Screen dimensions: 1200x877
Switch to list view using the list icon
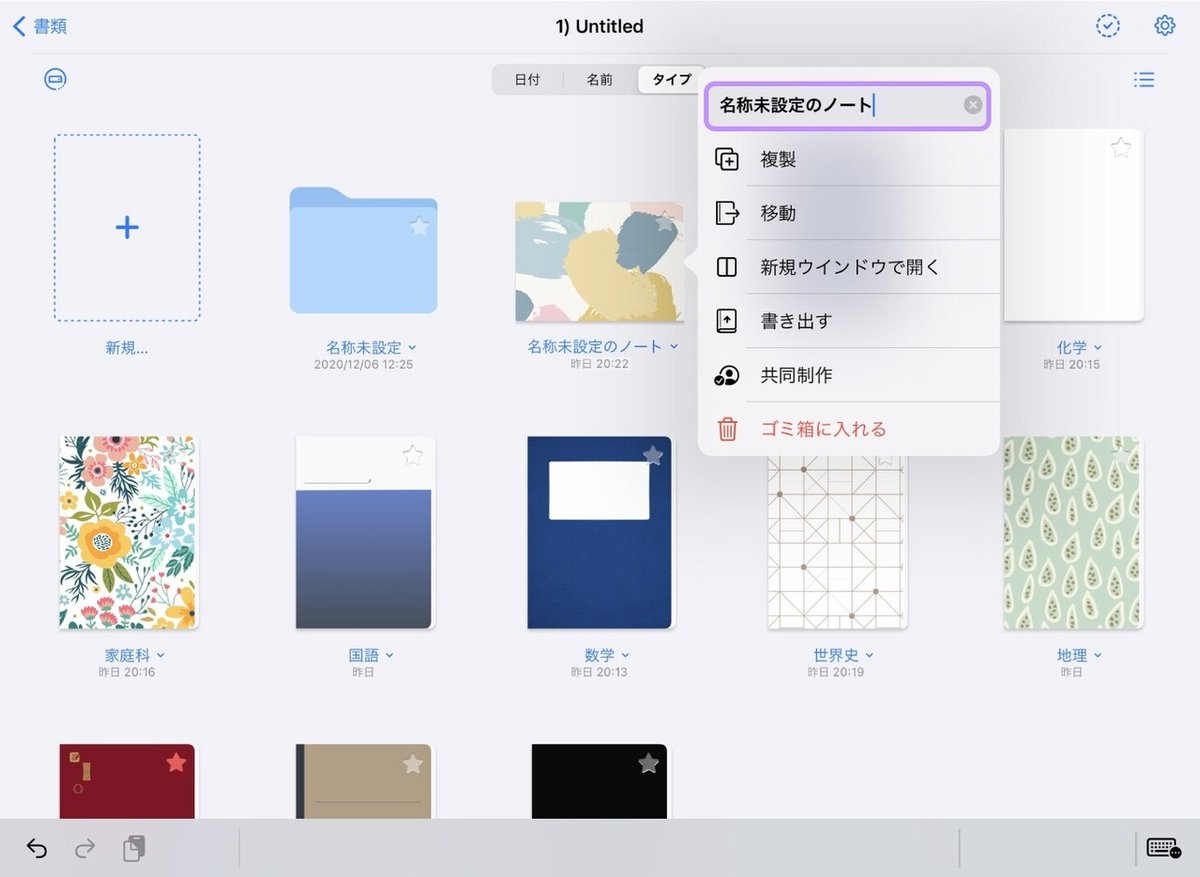(1143, 79)
